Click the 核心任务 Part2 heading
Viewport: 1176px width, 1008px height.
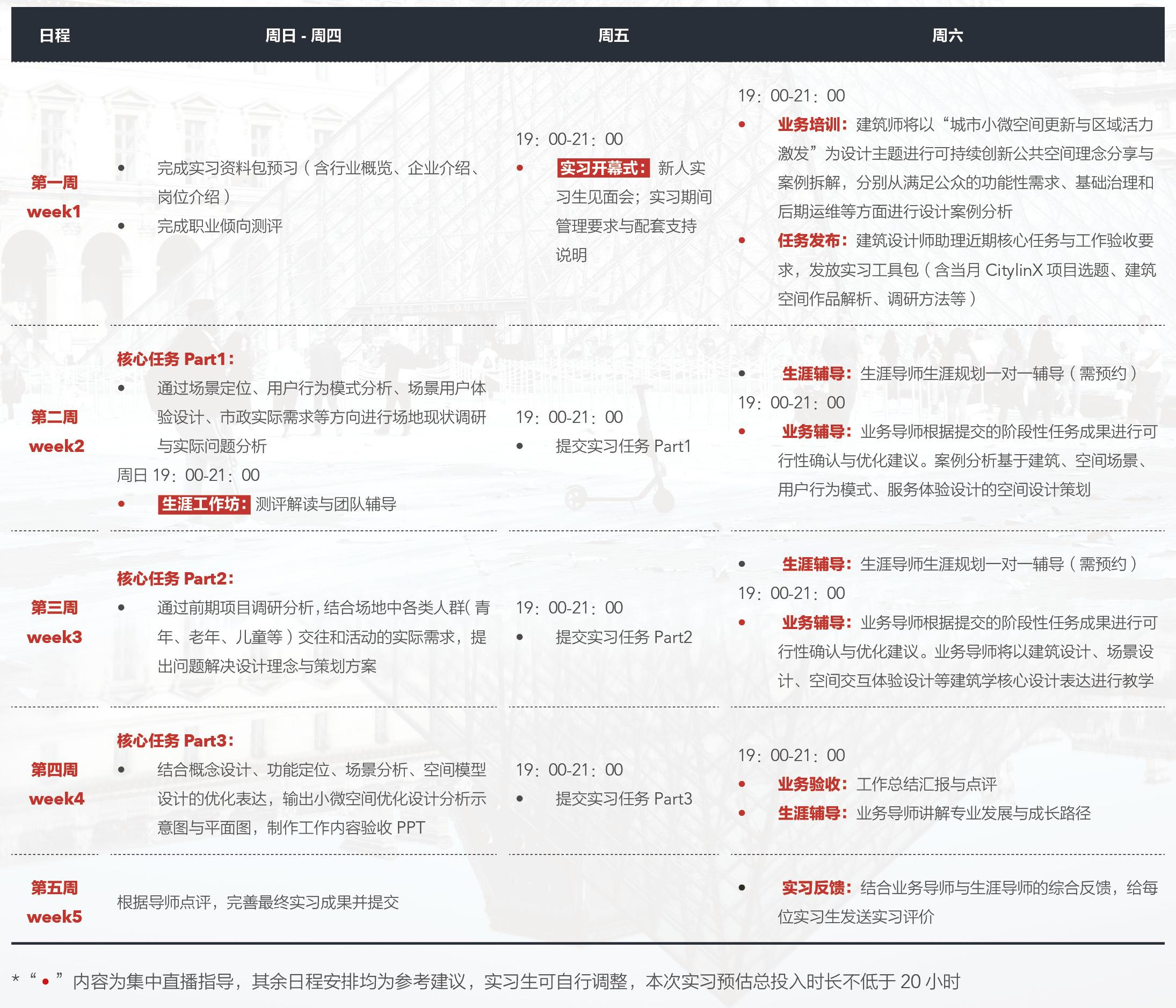pos(176,579)
